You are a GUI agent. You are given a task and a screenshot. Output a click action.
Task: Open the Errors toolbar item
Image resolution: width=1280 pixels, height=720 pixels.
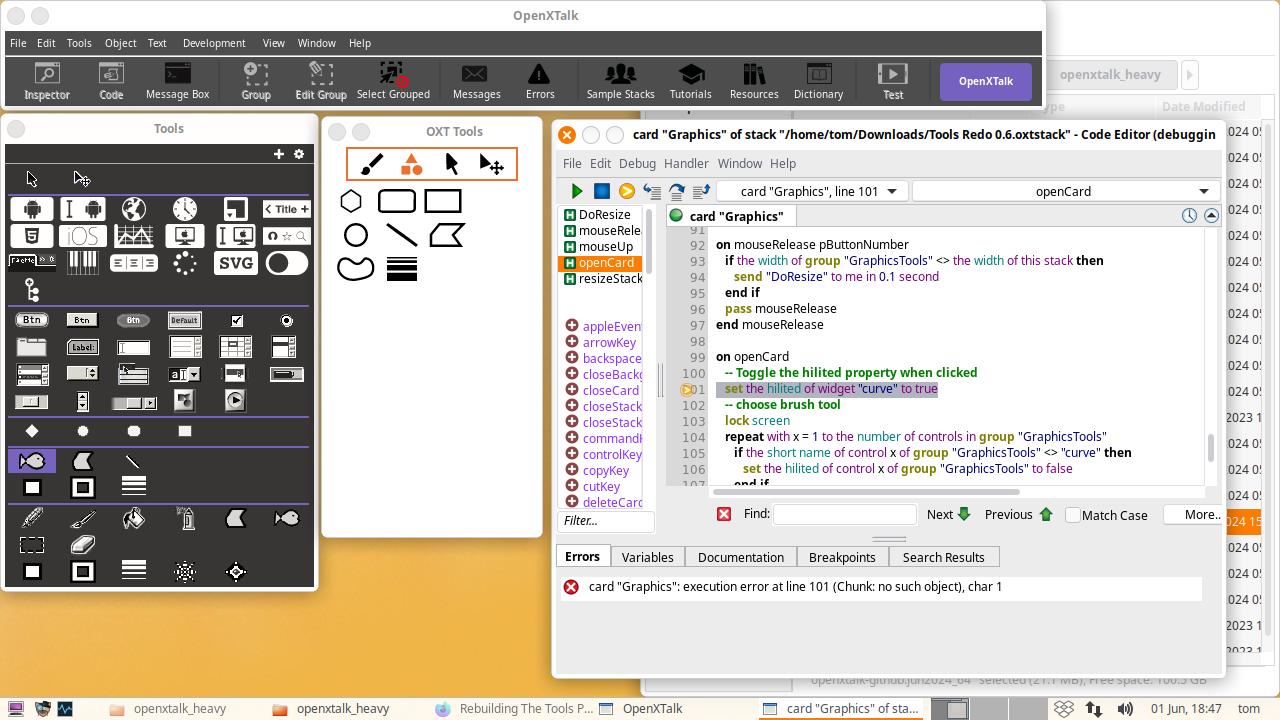pos(540,81)
